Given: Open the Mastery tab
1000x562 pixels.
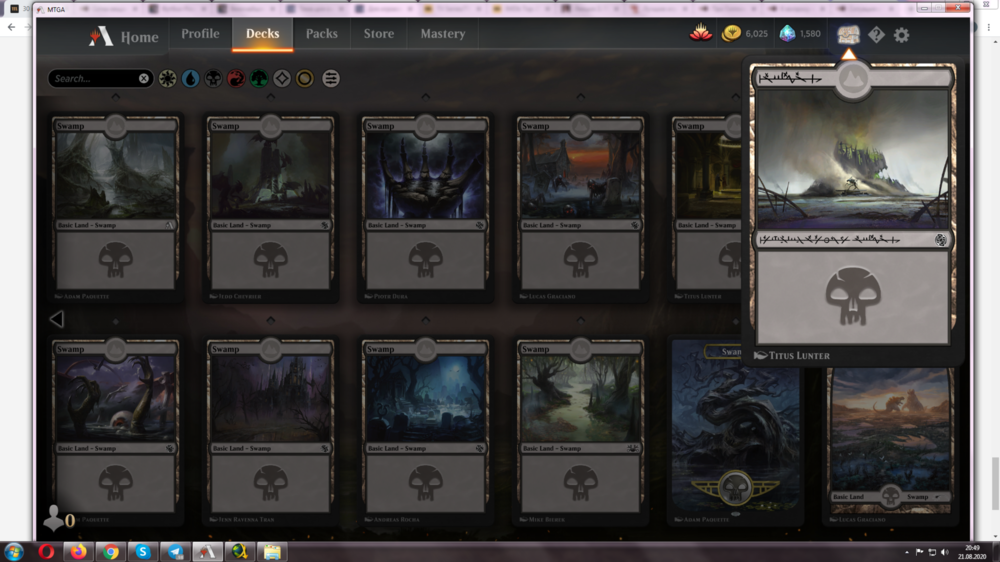Looking at the screenshot, I should click(442, 34).
